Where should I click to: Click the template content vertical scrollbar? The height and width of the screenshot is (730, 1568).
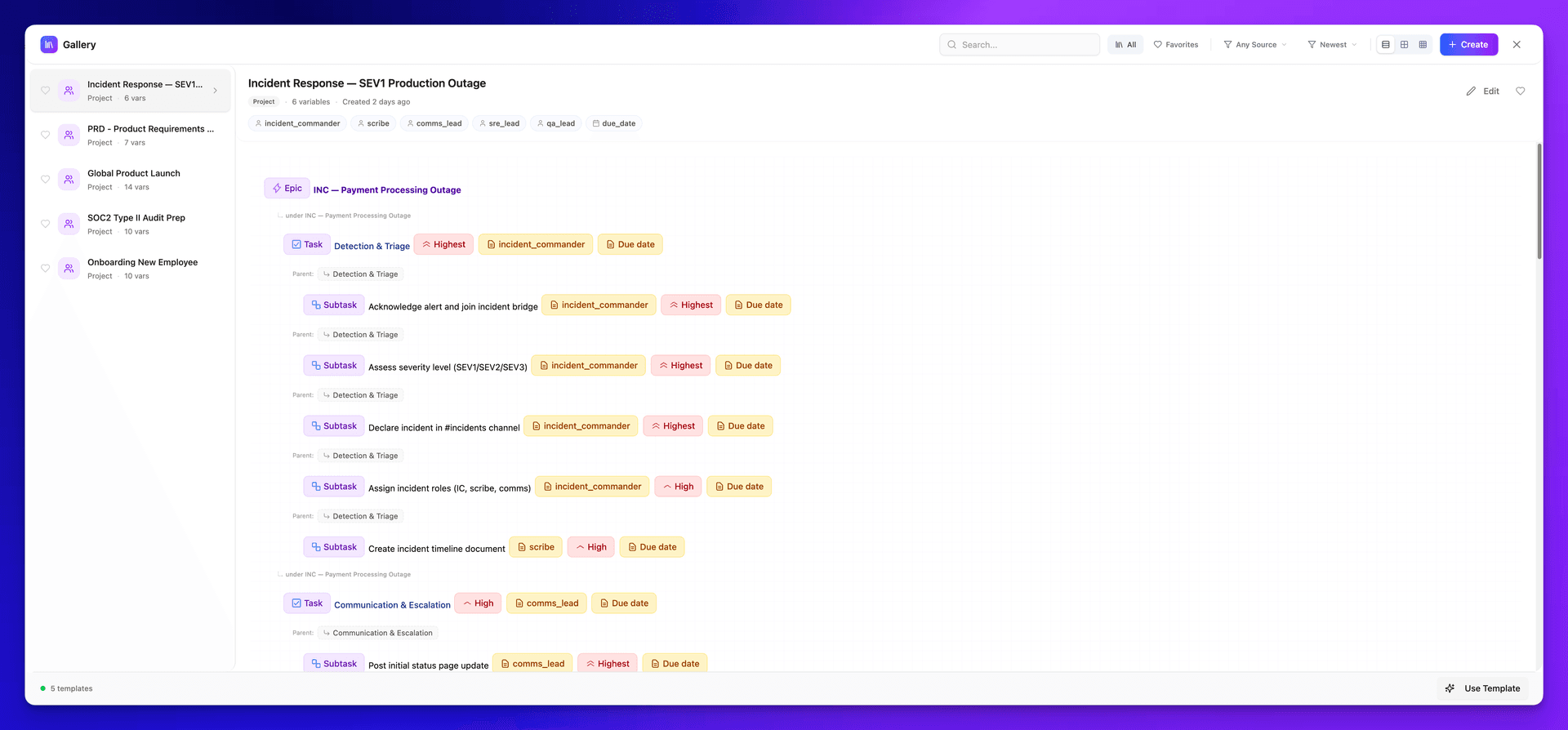[1539, 201]
